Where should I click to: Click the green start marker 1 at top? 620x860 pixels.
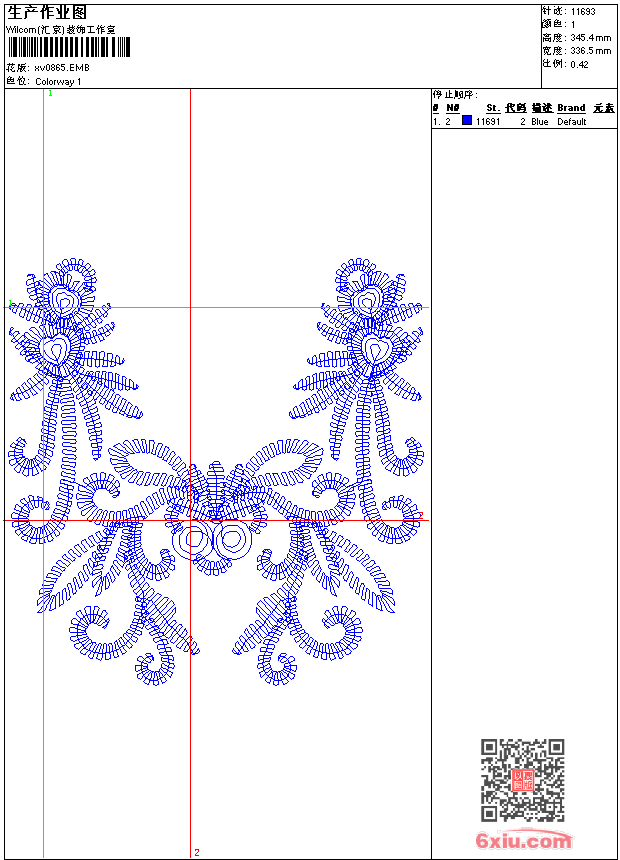click(50, 92)
